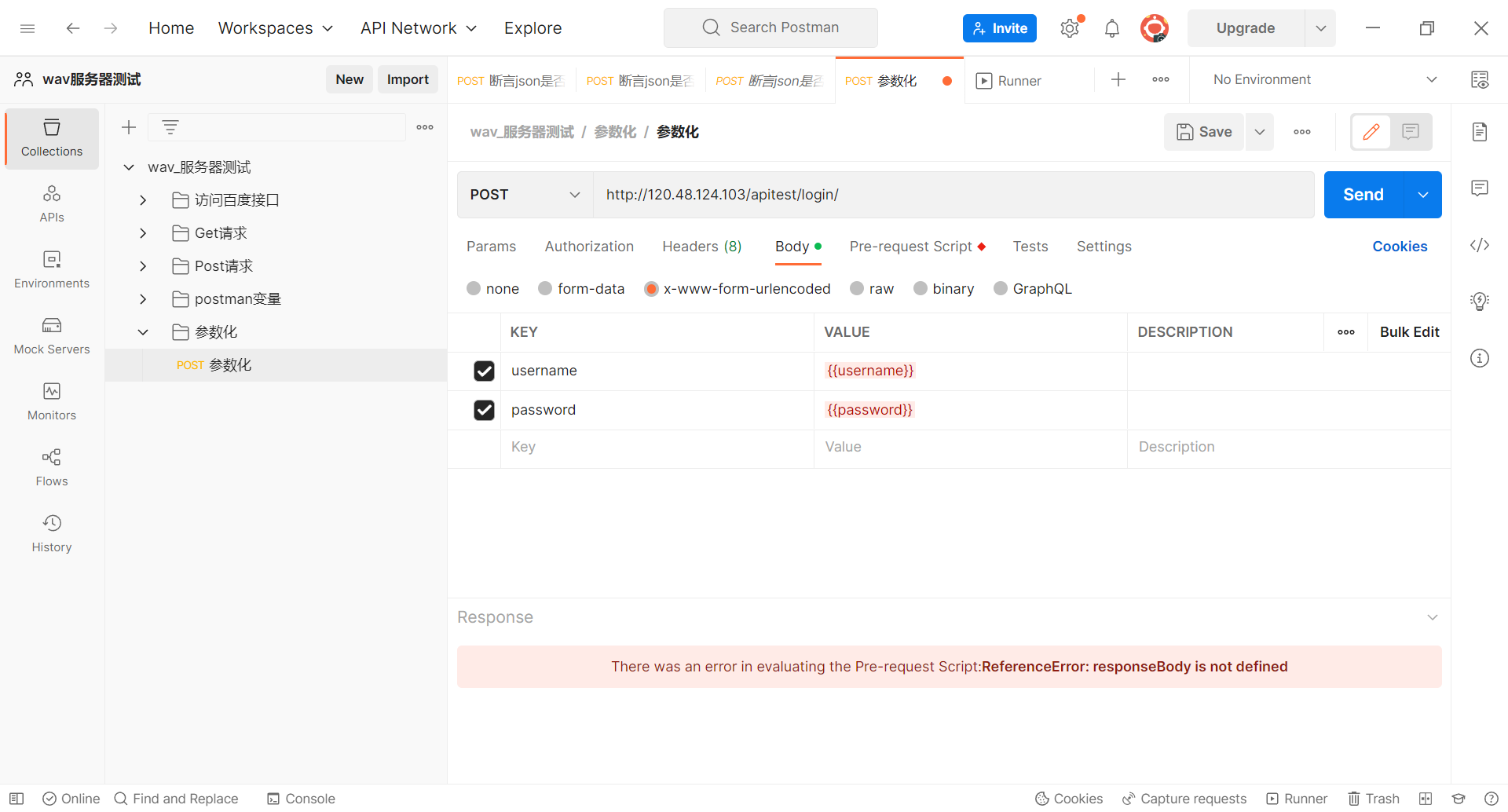The image size is (1508, 812).
Task: Open the hamburger main menu
Action: pos(27,28)
